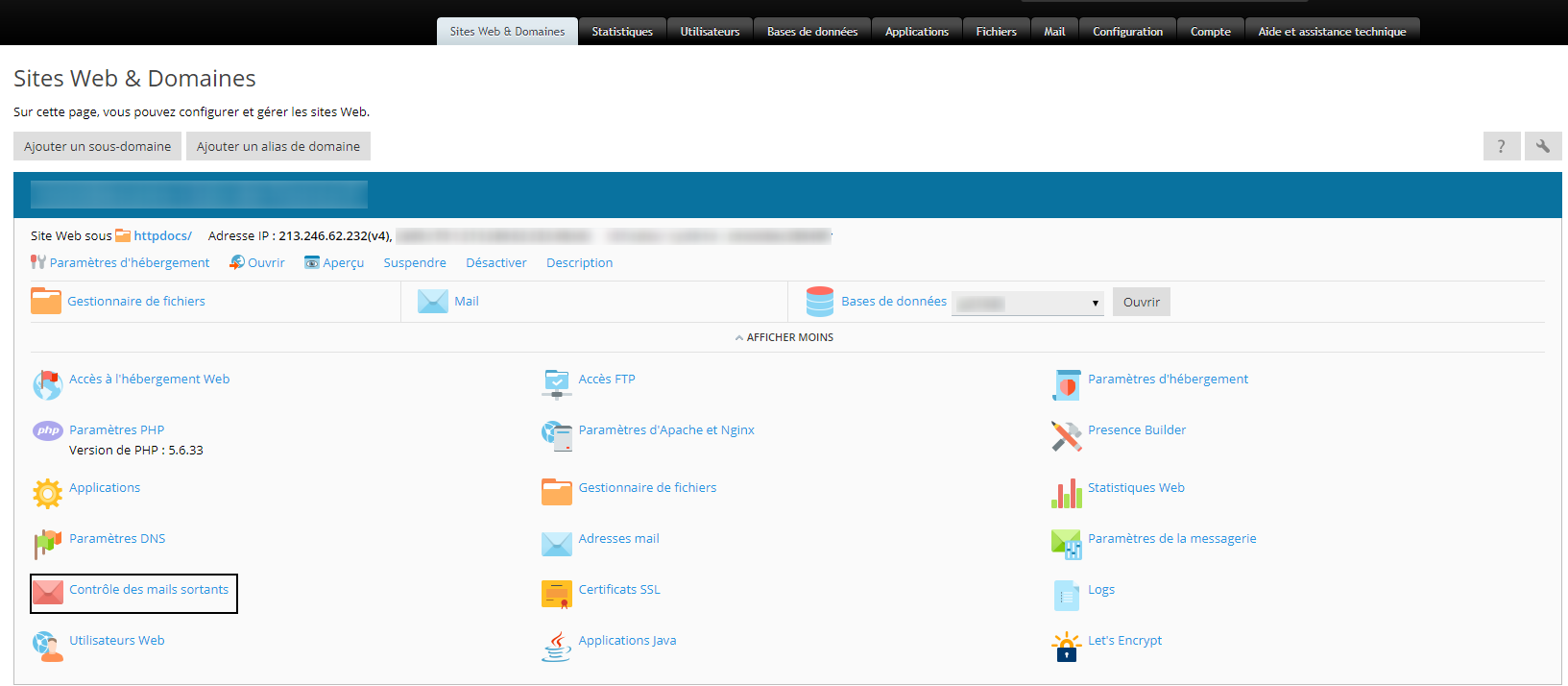Click the Ouvrir link with globe icon
1568x686 pixels.
click(266, 262)
